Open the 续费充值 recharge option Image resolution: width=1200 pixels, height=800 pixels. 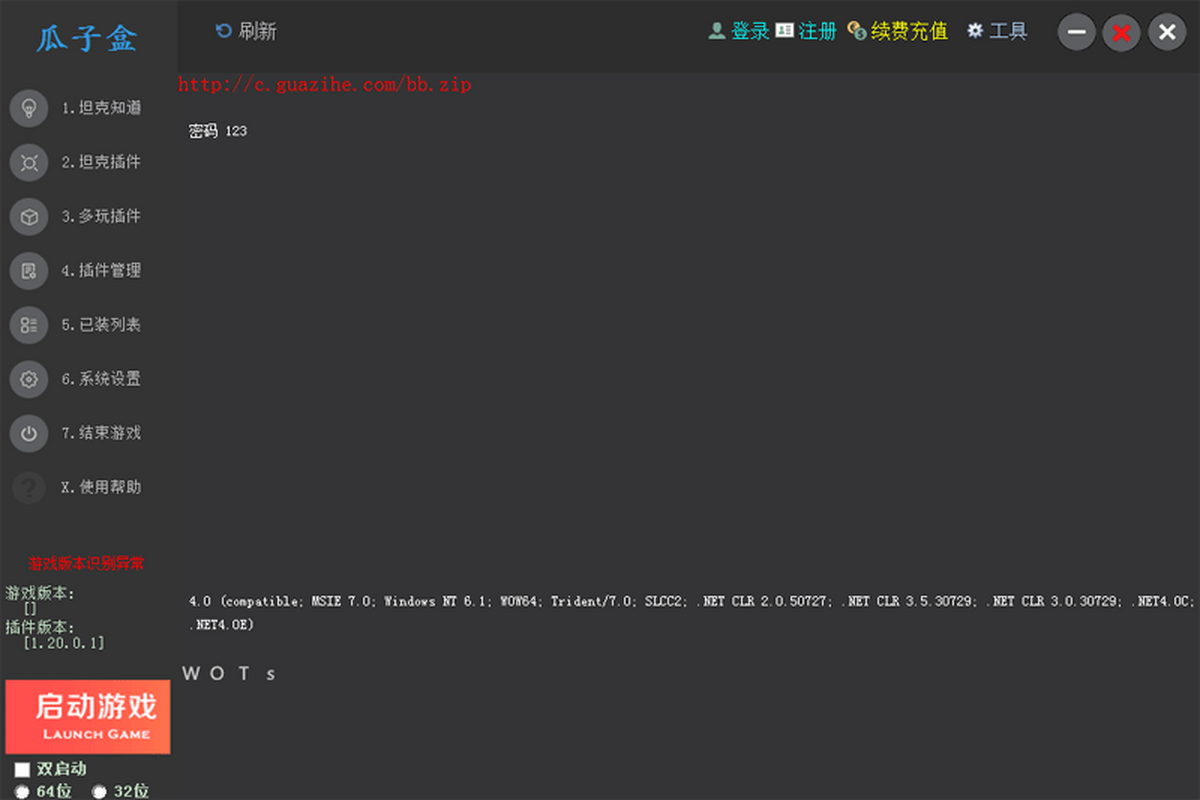pos(898,32)
